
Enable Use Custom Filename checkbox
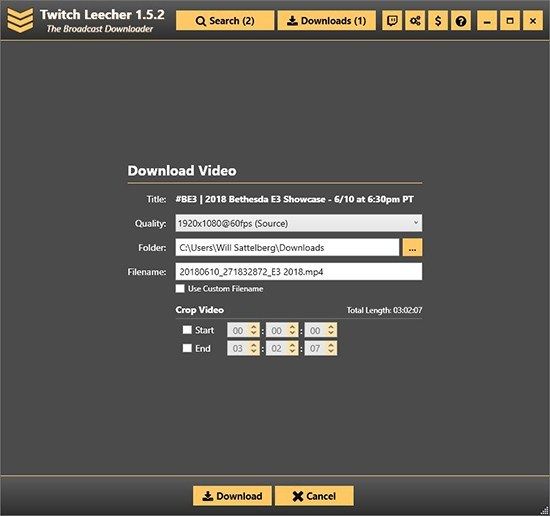(x=180, y=288)
